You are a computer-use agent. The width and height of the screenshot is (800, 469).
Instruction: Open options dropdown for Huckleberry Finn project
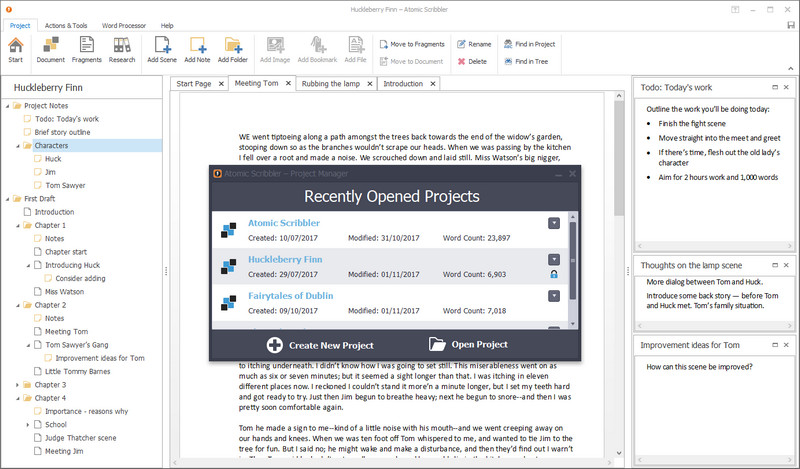pos(554,259)
